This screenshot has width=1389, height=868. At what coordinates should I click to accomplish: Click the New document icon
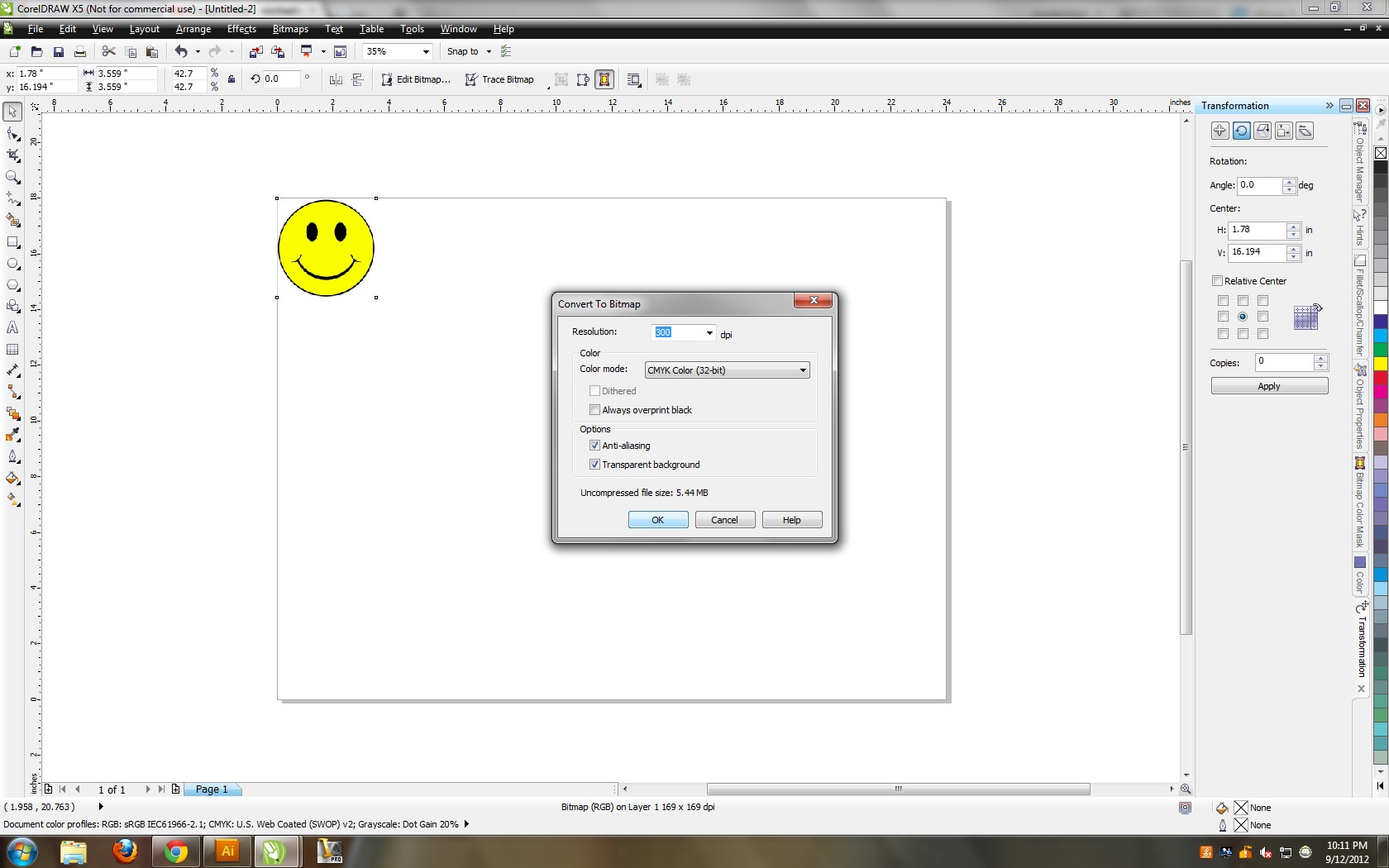pos(15,51)
